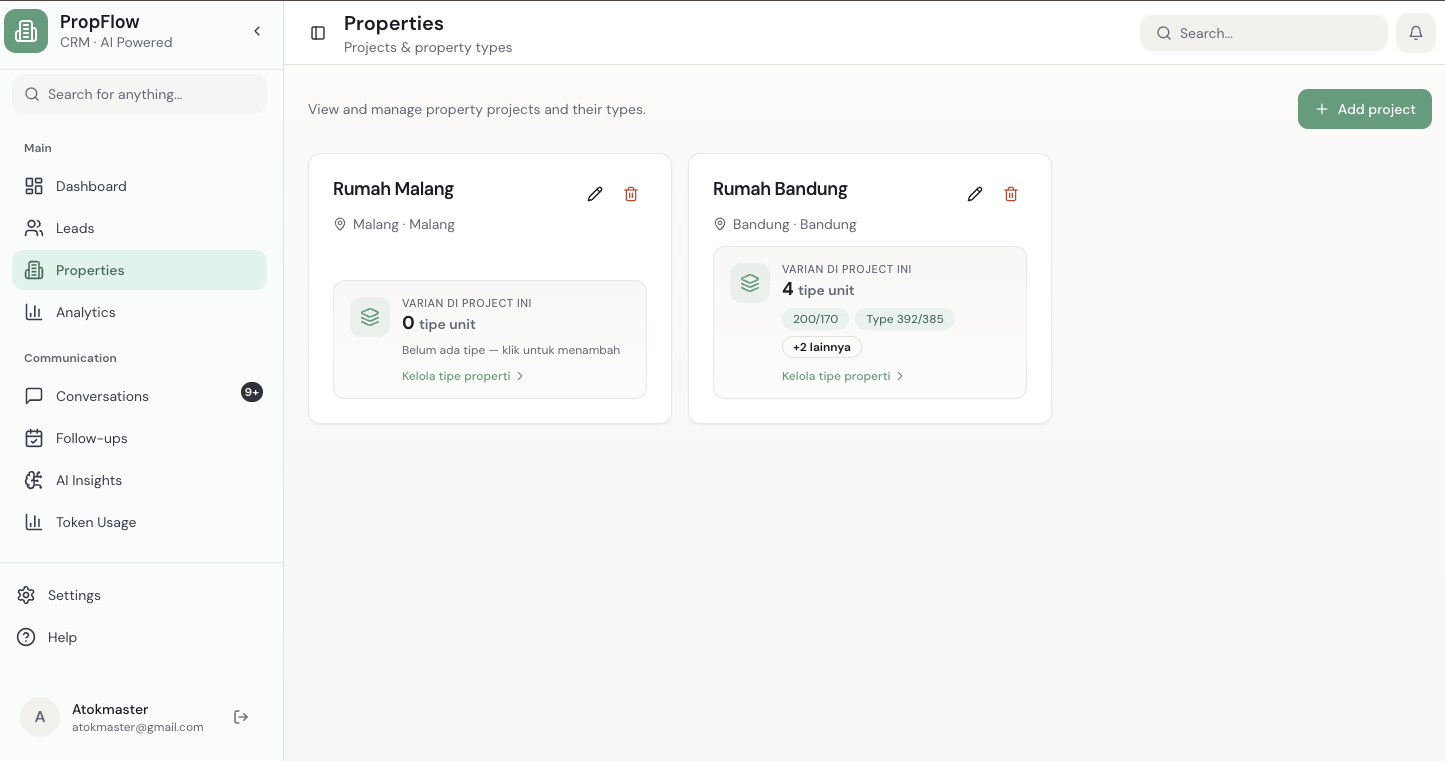Image resolution: width=1445 pixels, height=761 pixels.
Task: Click the log out icon next to Atokmaster
Action: 241,717
